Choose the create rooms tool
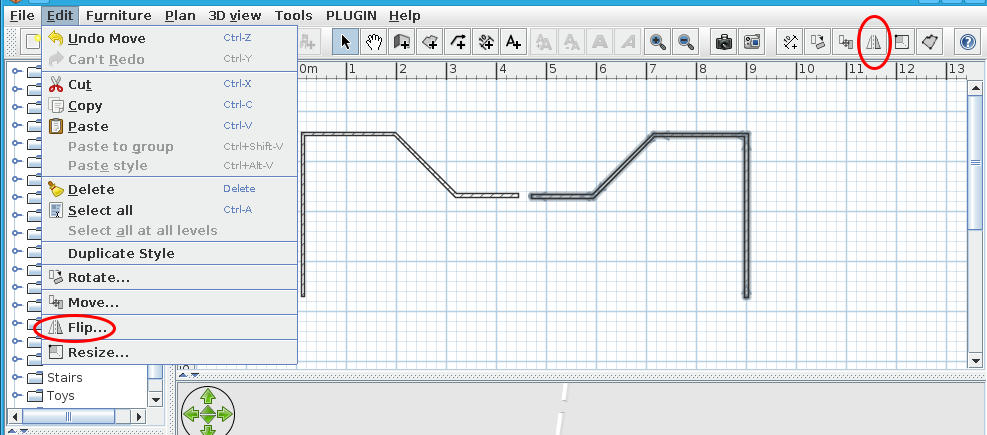987x435 pixels. (x=430, y=42)
